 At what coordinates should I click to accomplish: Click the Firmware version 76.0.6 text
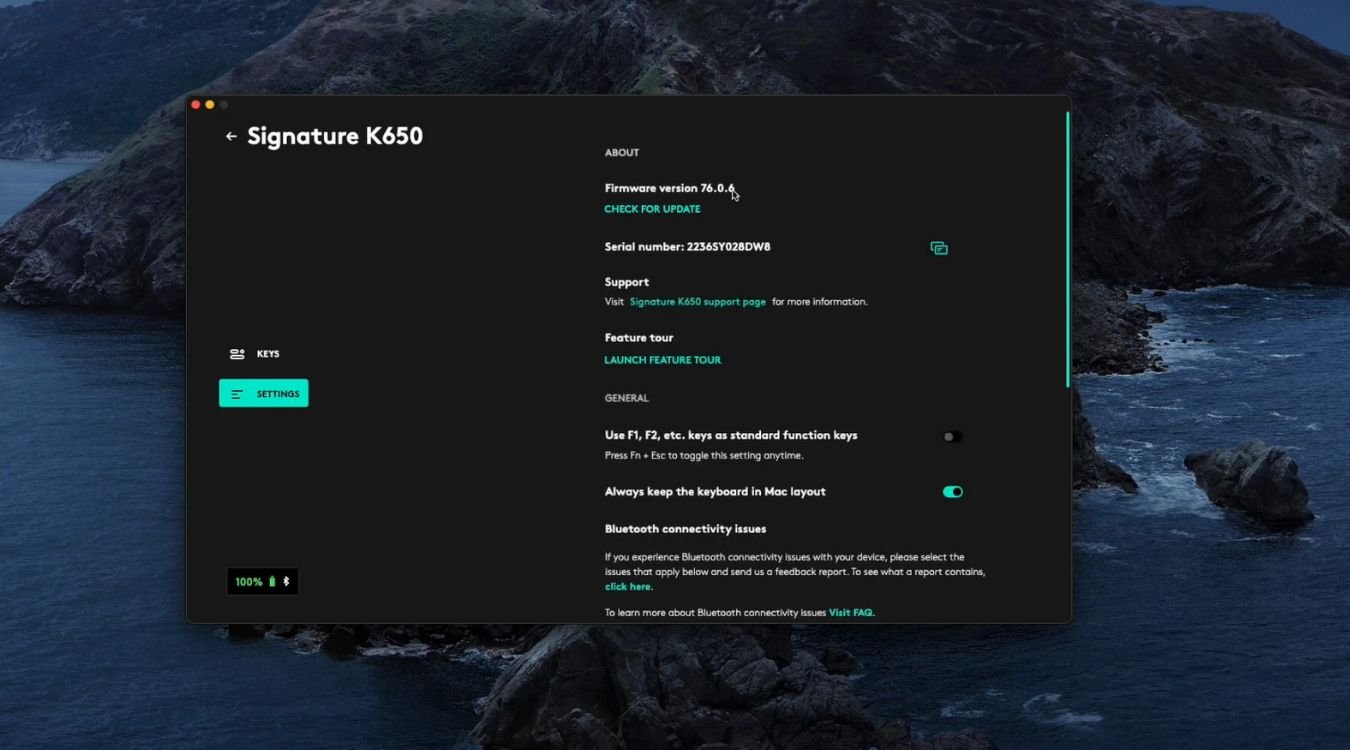tap(669, 188)
